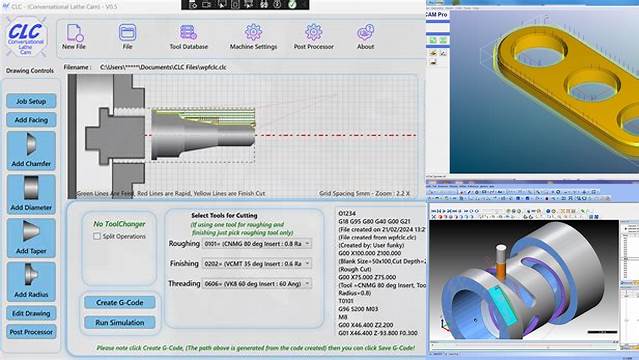The height and width of the screenshot is (360, 639).
Task: Expand the Finishing tool dropdown
Action: 257,263
